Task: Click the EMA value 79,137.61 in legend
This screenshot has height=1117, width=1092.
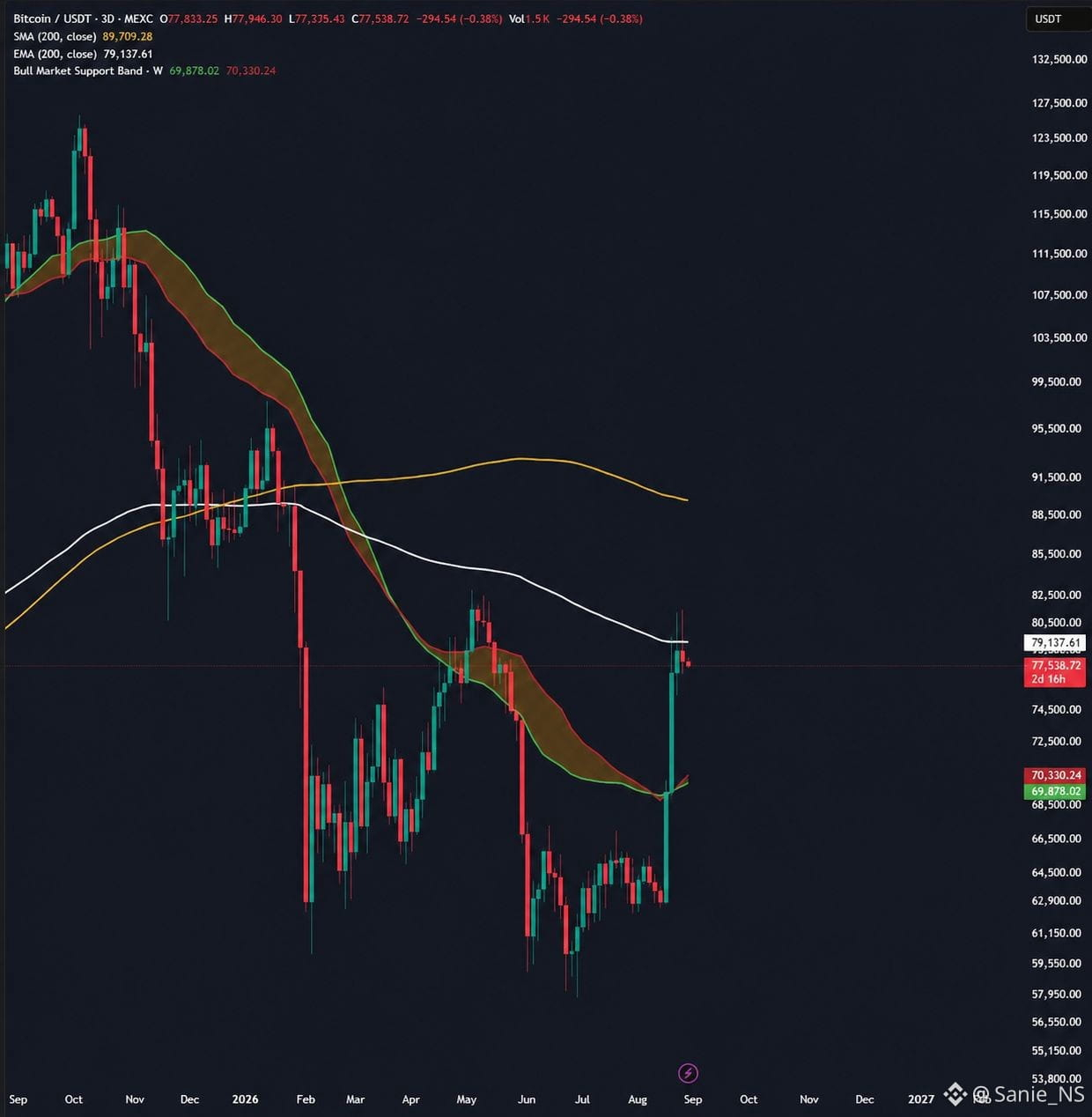Action: (x=128, y=54)
